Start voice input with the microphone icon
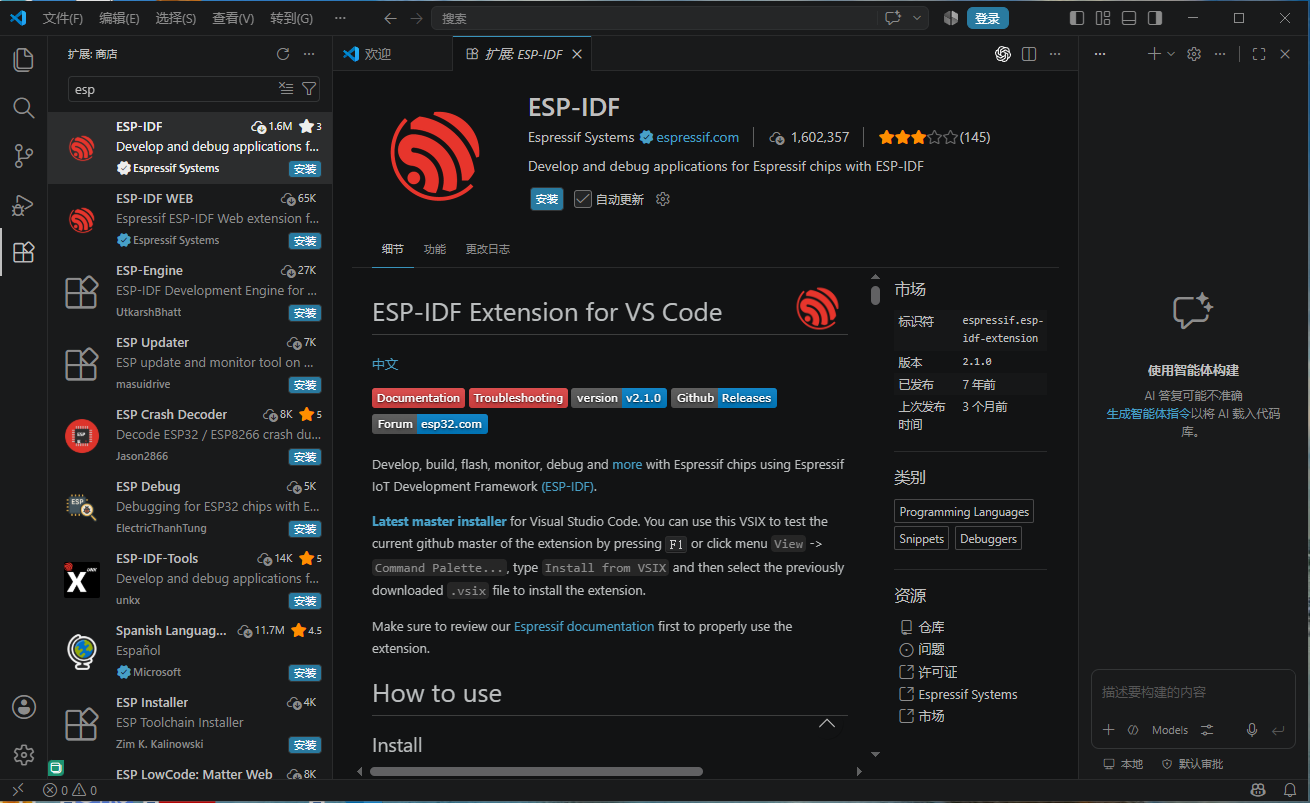Screen dimensions: 1310x803 1251,730
